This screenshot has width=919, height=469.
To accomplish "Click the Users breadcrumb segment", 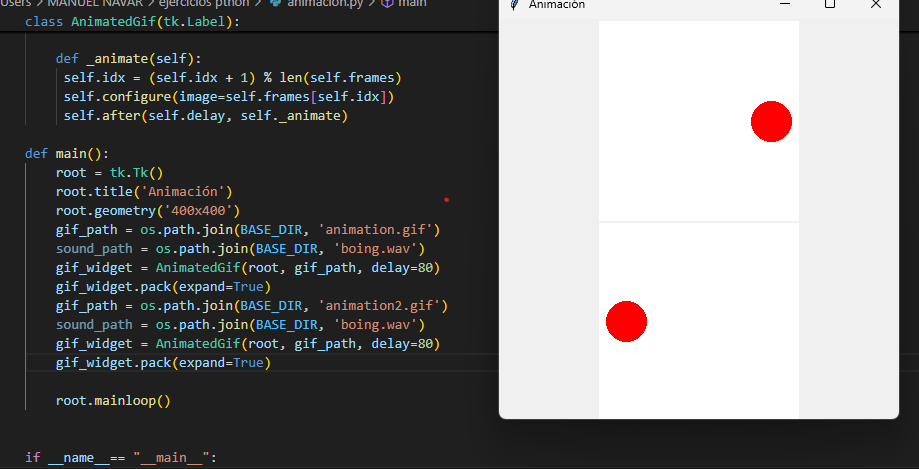I will [x=16, y=3].
